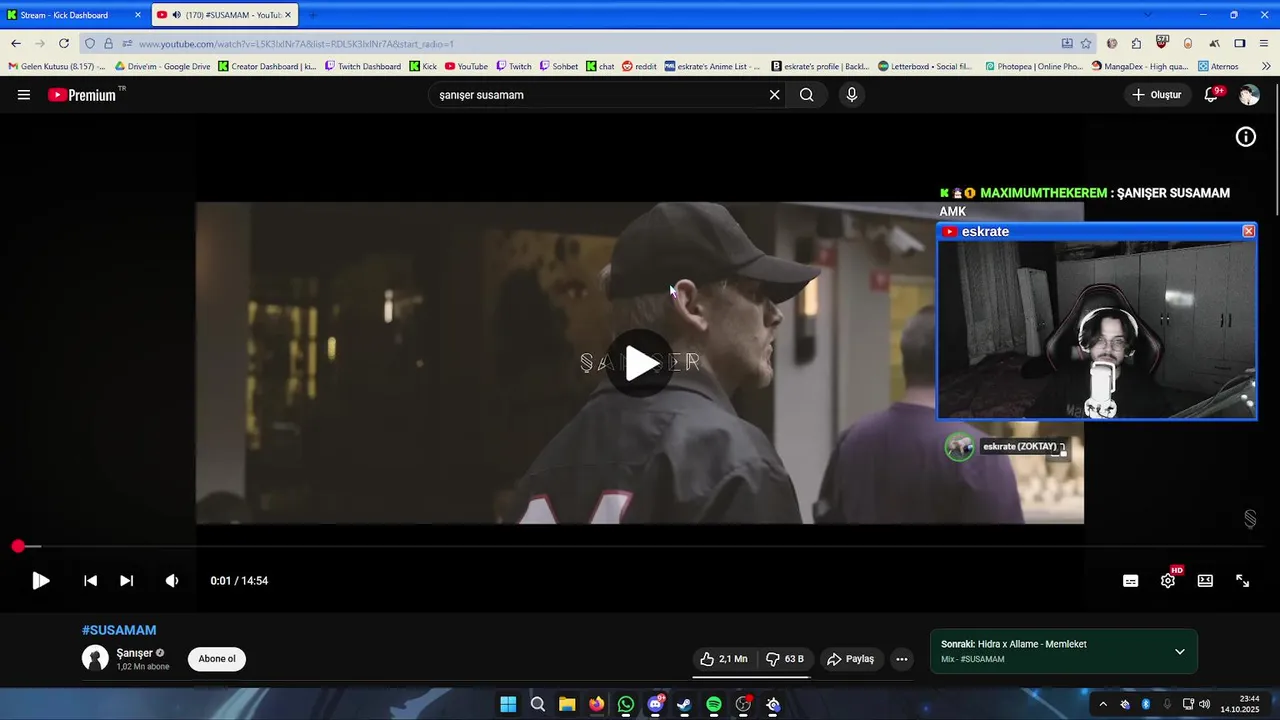Skip to the previous video
The height and width of the screenshot is (720, 1280).
tap(90, 581)
